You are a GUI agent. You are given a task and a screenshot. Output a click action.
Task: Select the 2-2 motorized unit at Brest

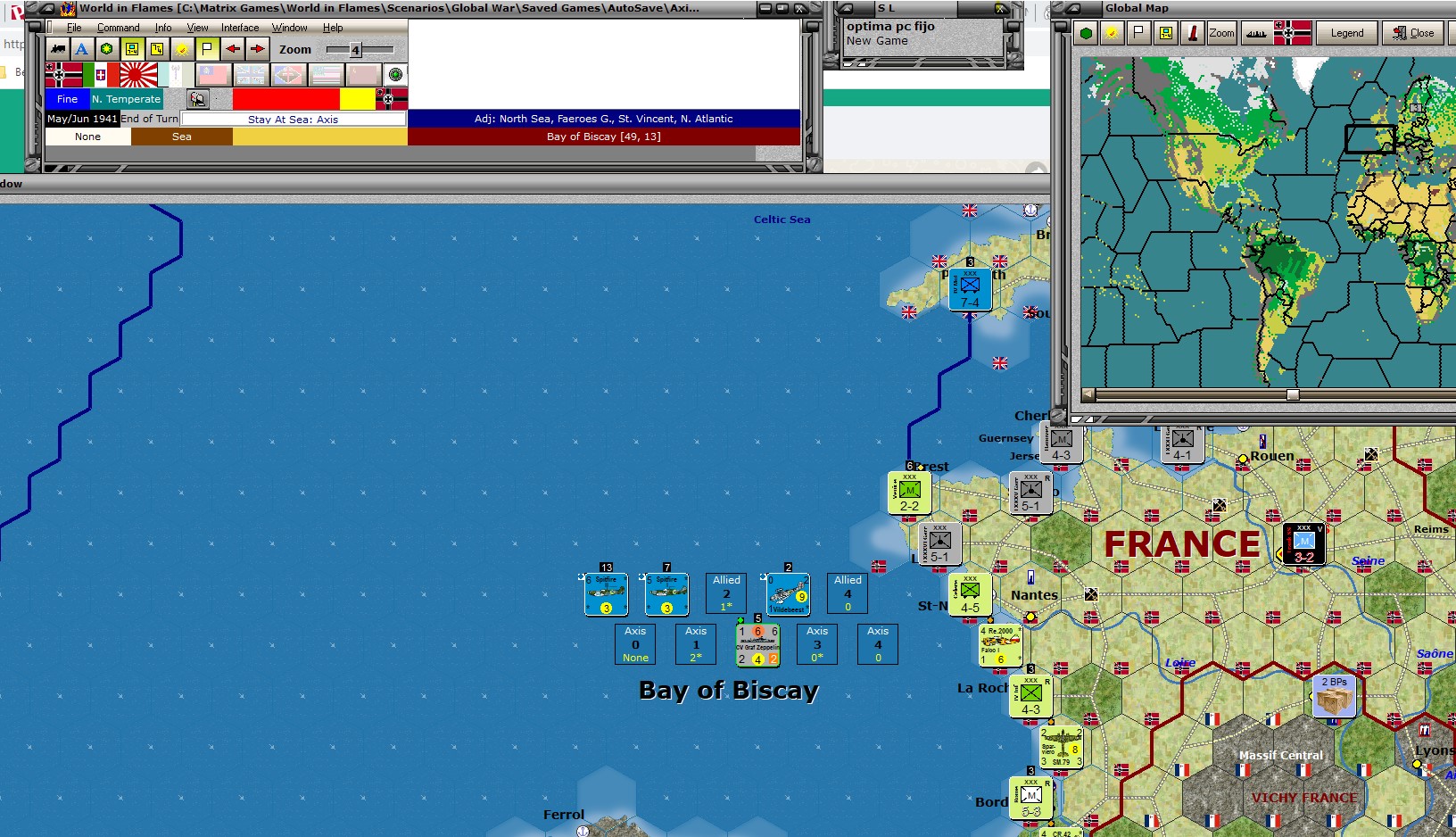[909, 493]
